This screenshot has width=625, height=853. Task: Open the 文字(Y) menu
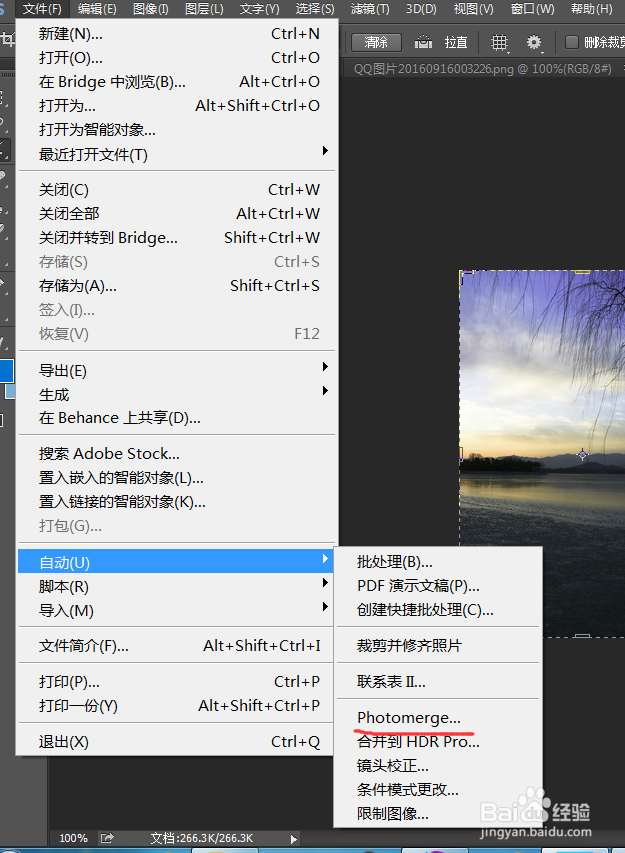(x=259, y=9)
